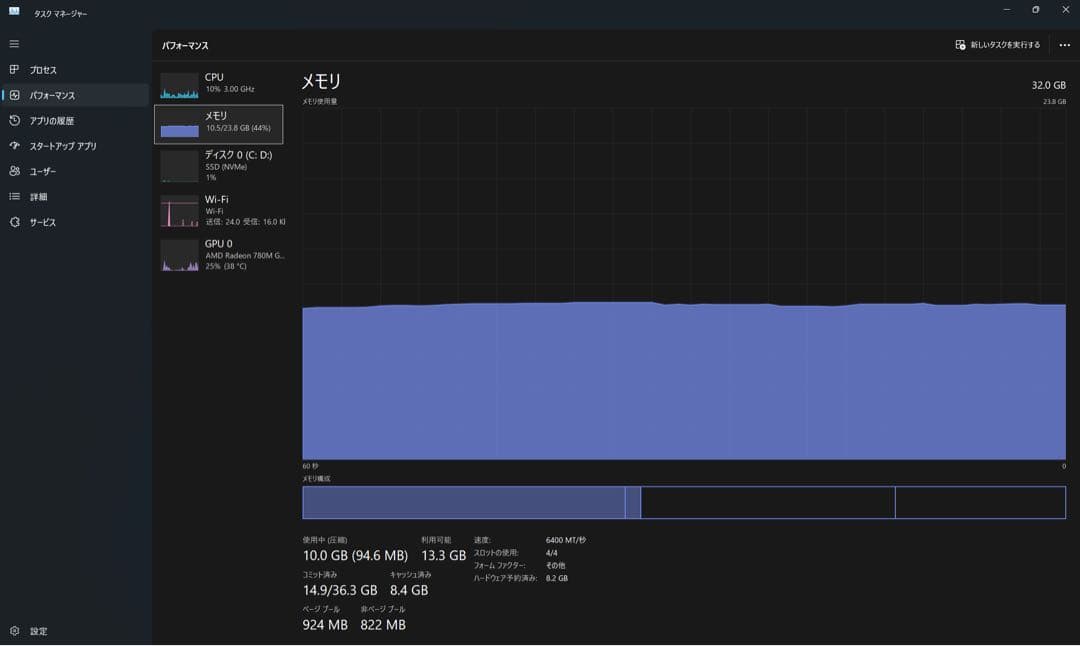Image resolution: width=1080 pixels, height=646 pixels.
Task: Select the メモリ performance item
Action: 219,124
